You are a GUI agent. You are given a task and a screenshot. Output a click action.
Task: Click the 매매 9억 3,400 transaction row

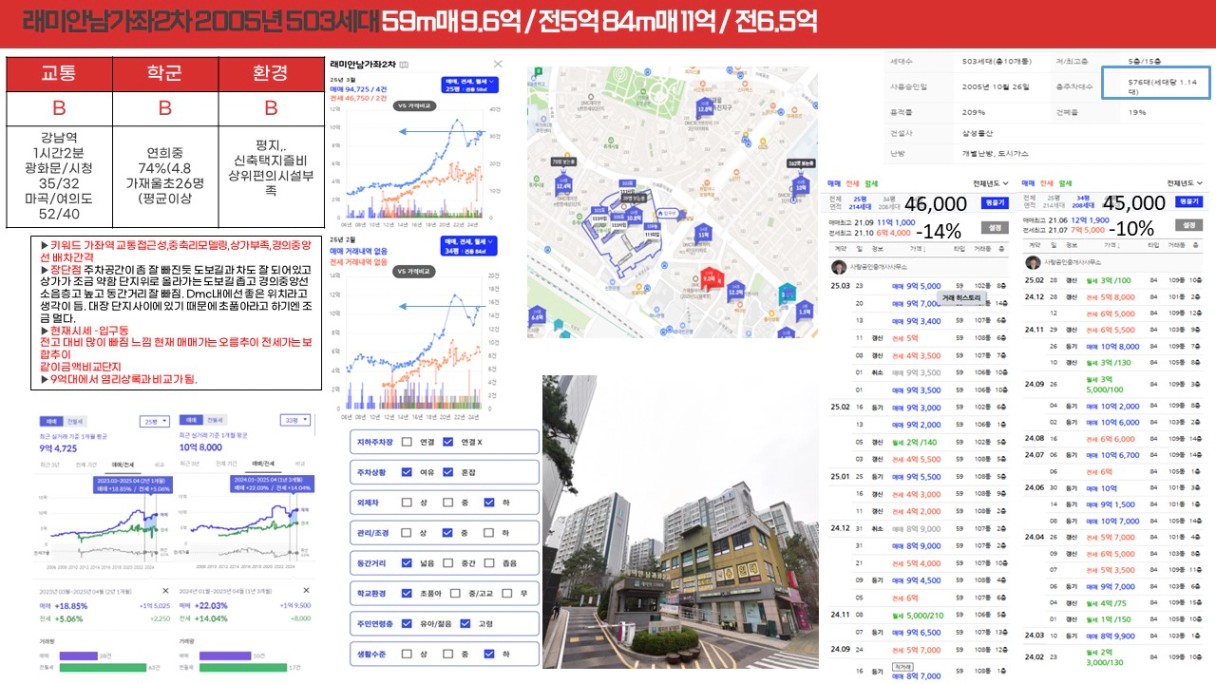pos(916,321)
